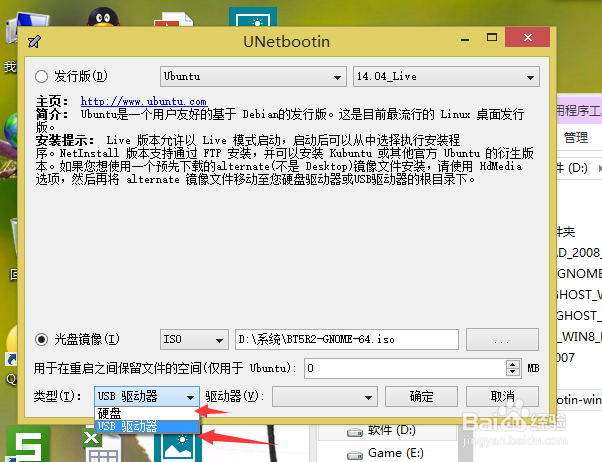Viewport: 602px width, 462px height.
Task: Click the GNOME file entry in Explorer
Action: [x=579, y=274]
